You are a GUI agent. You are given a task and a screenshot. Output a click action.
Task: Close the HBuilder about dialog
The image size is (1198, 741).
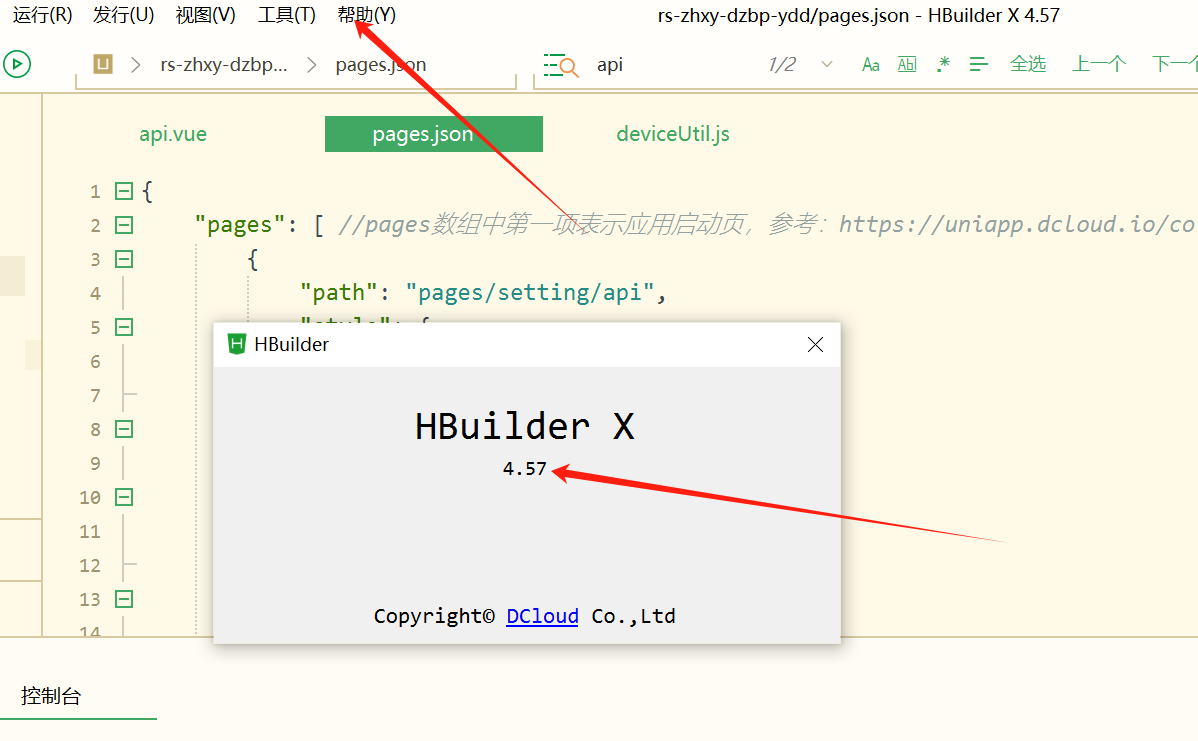pyautogui.click(x=815, y=345)
